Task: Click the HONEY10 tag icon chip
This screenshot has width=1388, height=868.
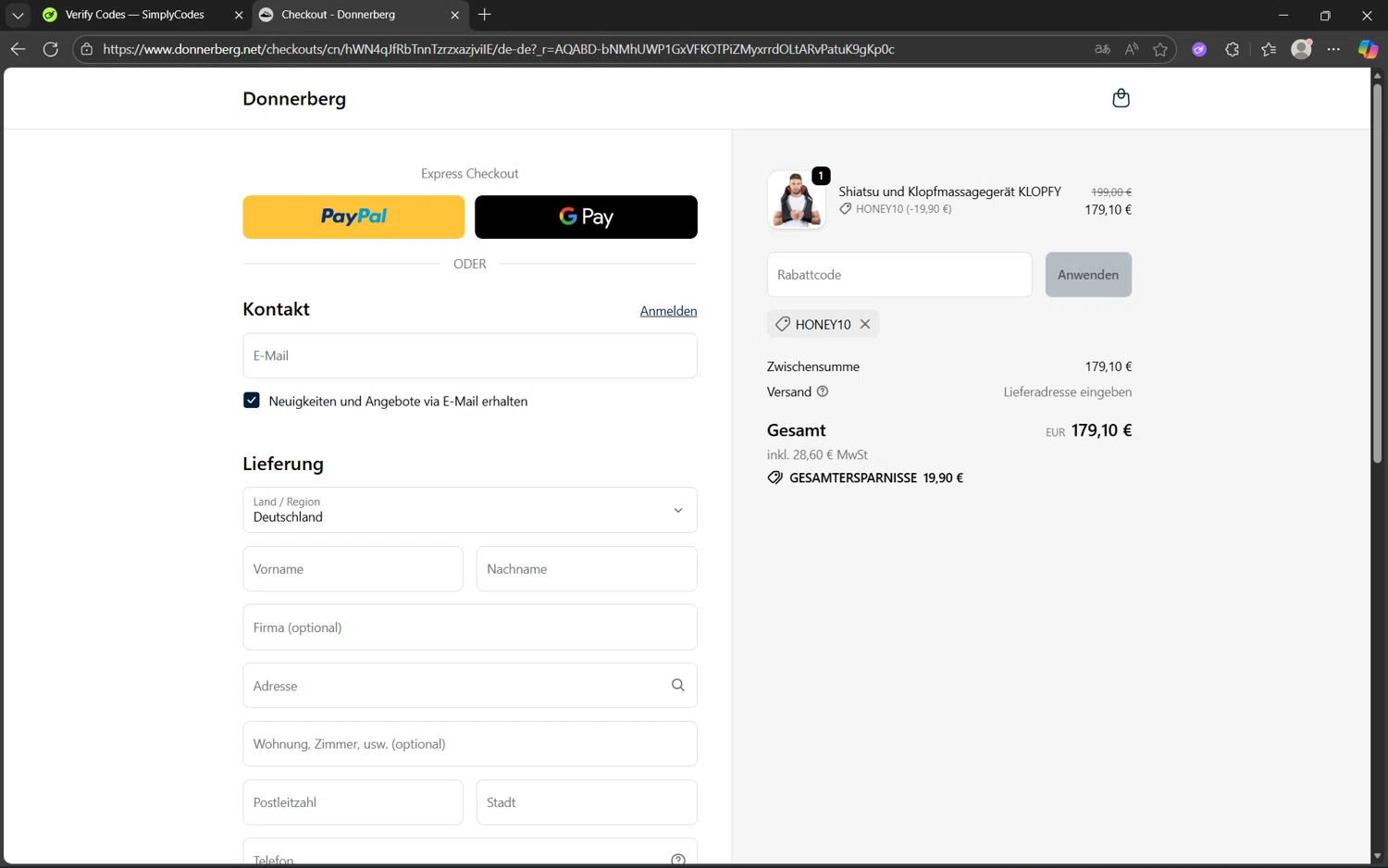Action: coord(783,324)
